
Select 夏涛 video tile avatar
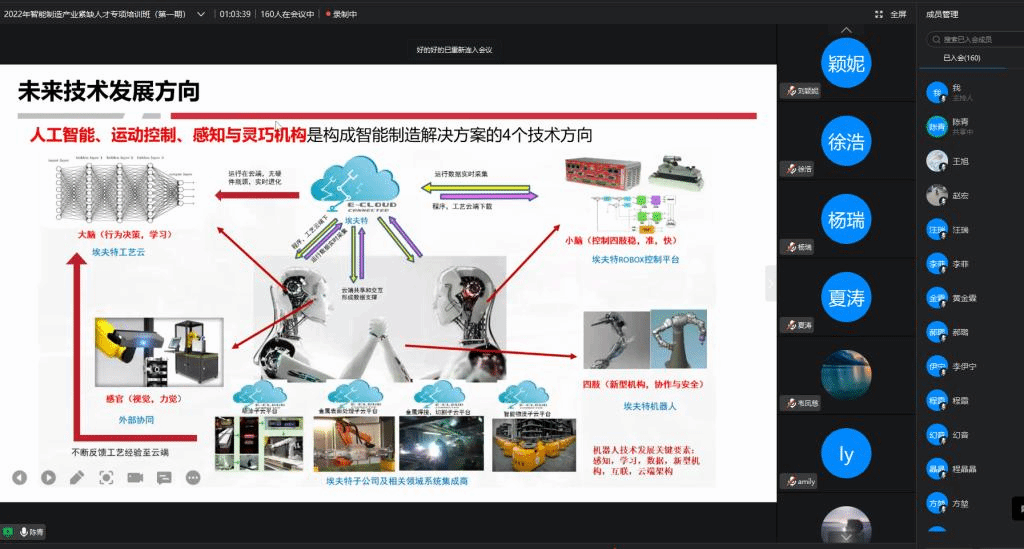coord(846,298)
